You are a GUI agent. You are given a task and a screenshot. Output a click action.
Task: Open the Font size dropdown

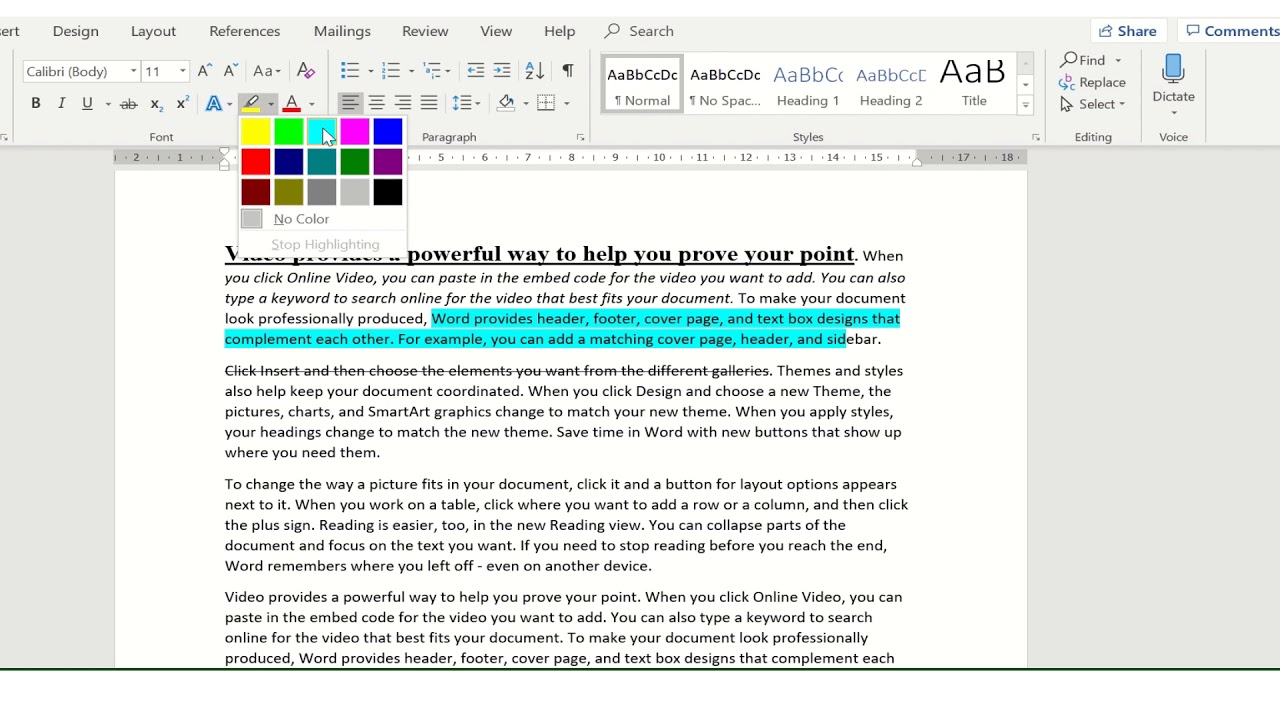tap(183, 71)
